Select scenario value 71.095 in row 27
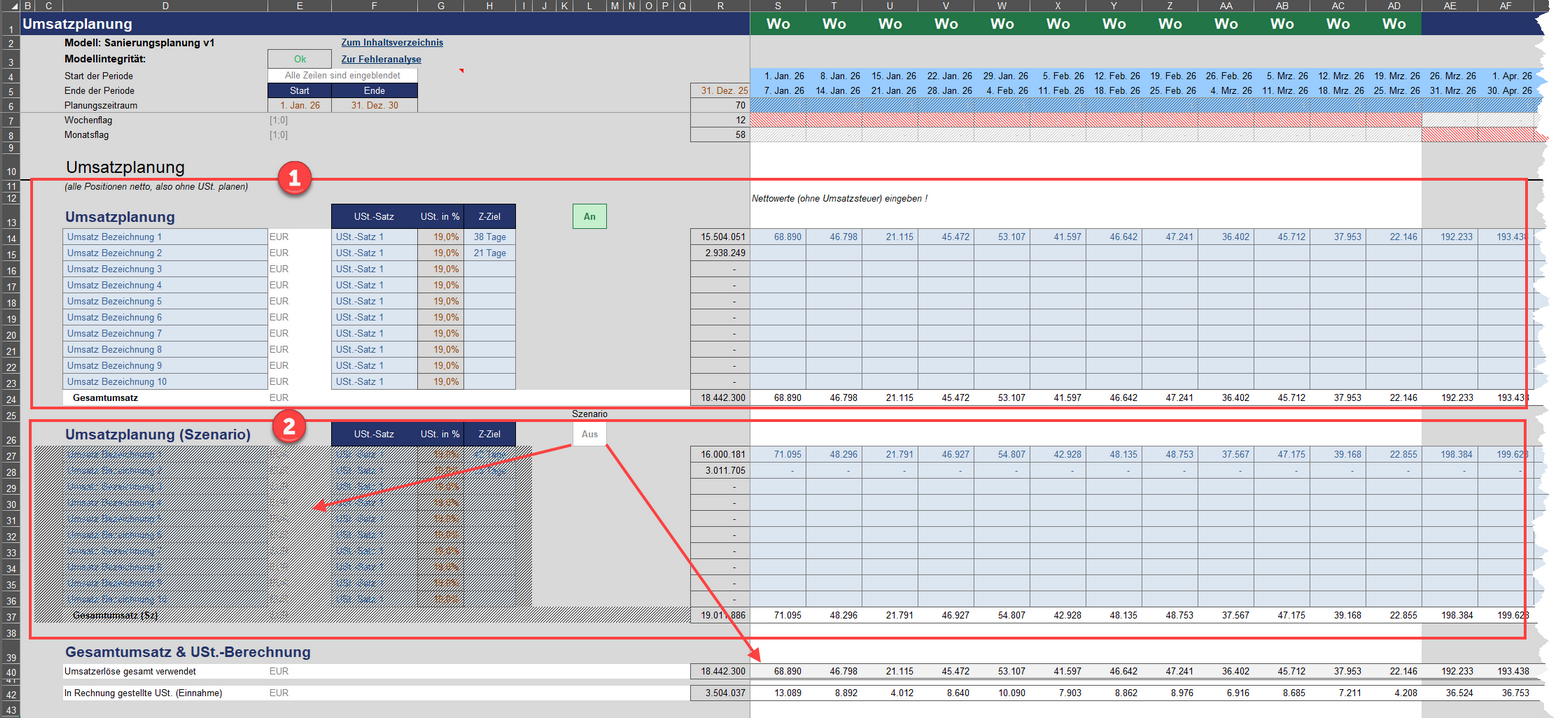The width and height of the screenshot is (1554, 718). pyautogui.click(x=778, y=455)
